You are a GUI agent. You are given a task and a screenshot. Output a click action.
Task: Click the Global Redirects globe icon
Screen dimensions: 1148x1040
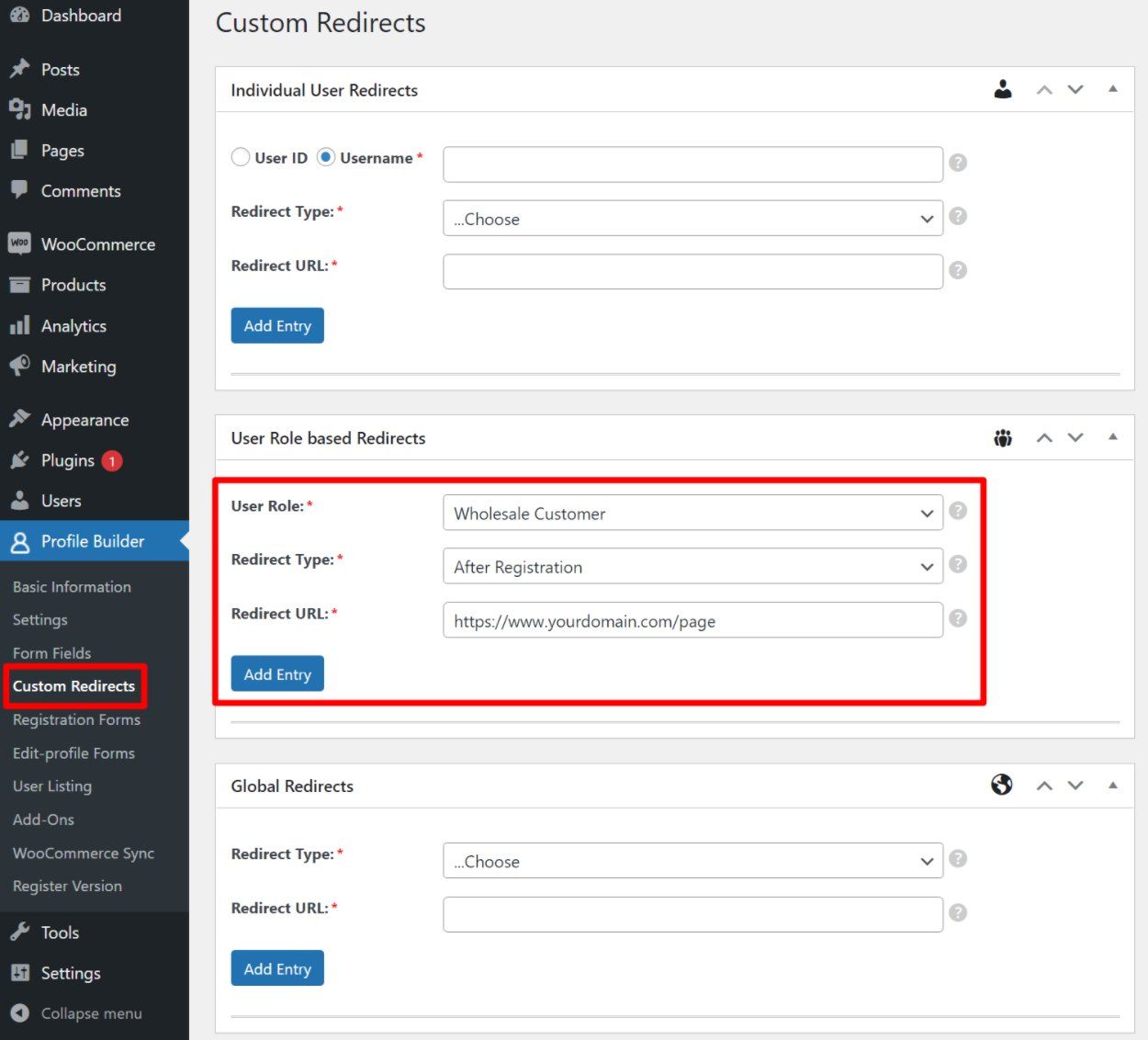[x=1002, y=785]
